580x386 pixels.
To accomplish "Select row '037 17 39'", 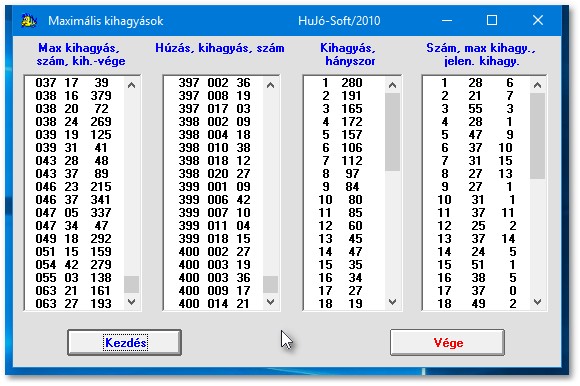I will pyautogui.click(x=74, y=82).
